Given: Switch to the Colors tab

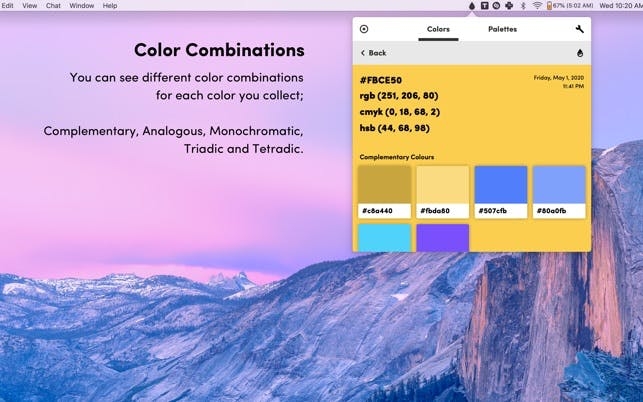Looking at the screenshot, I should tap(438, 29).
